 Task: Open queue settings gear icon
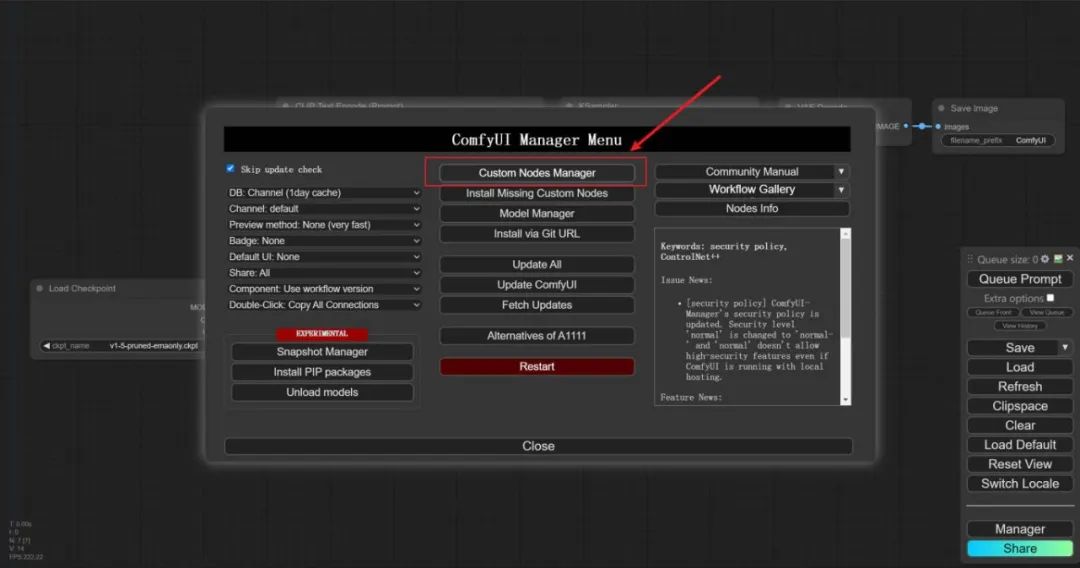(1045, 259)
